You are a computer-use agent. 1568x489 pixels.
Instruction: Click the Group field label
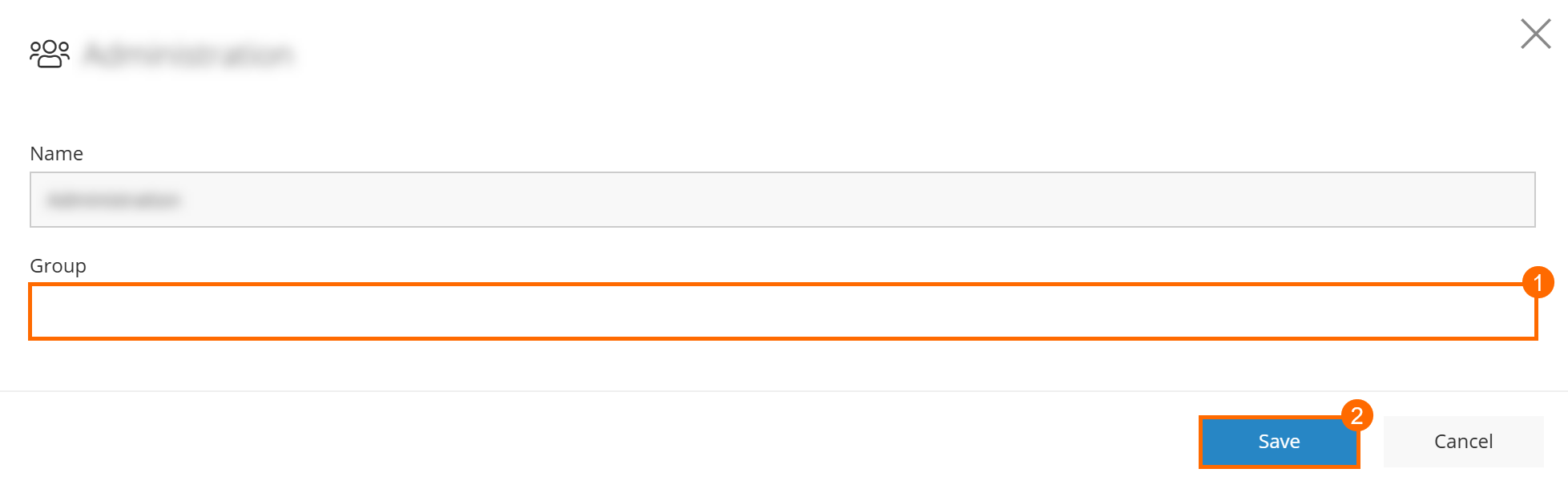click(58, 266)
